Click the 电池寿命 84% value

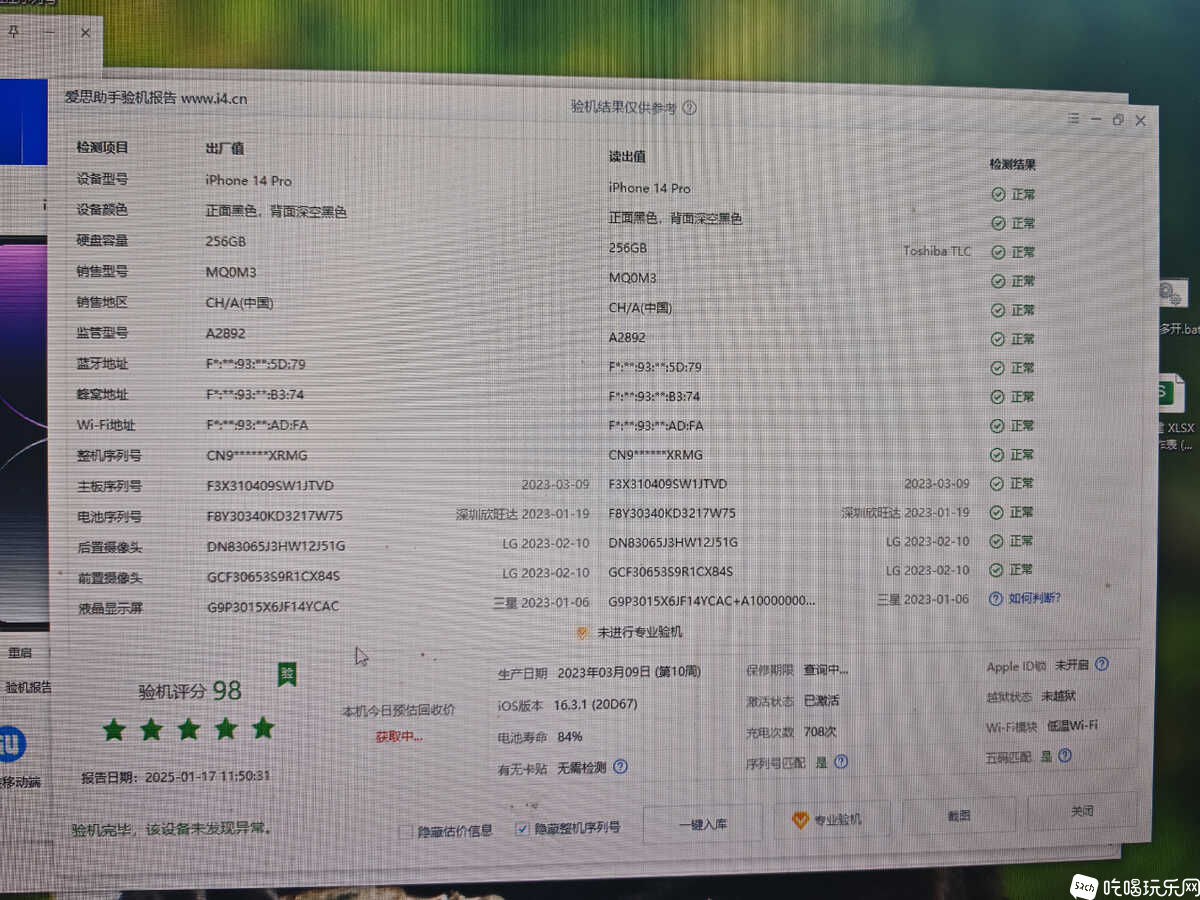tap(570, 737)
